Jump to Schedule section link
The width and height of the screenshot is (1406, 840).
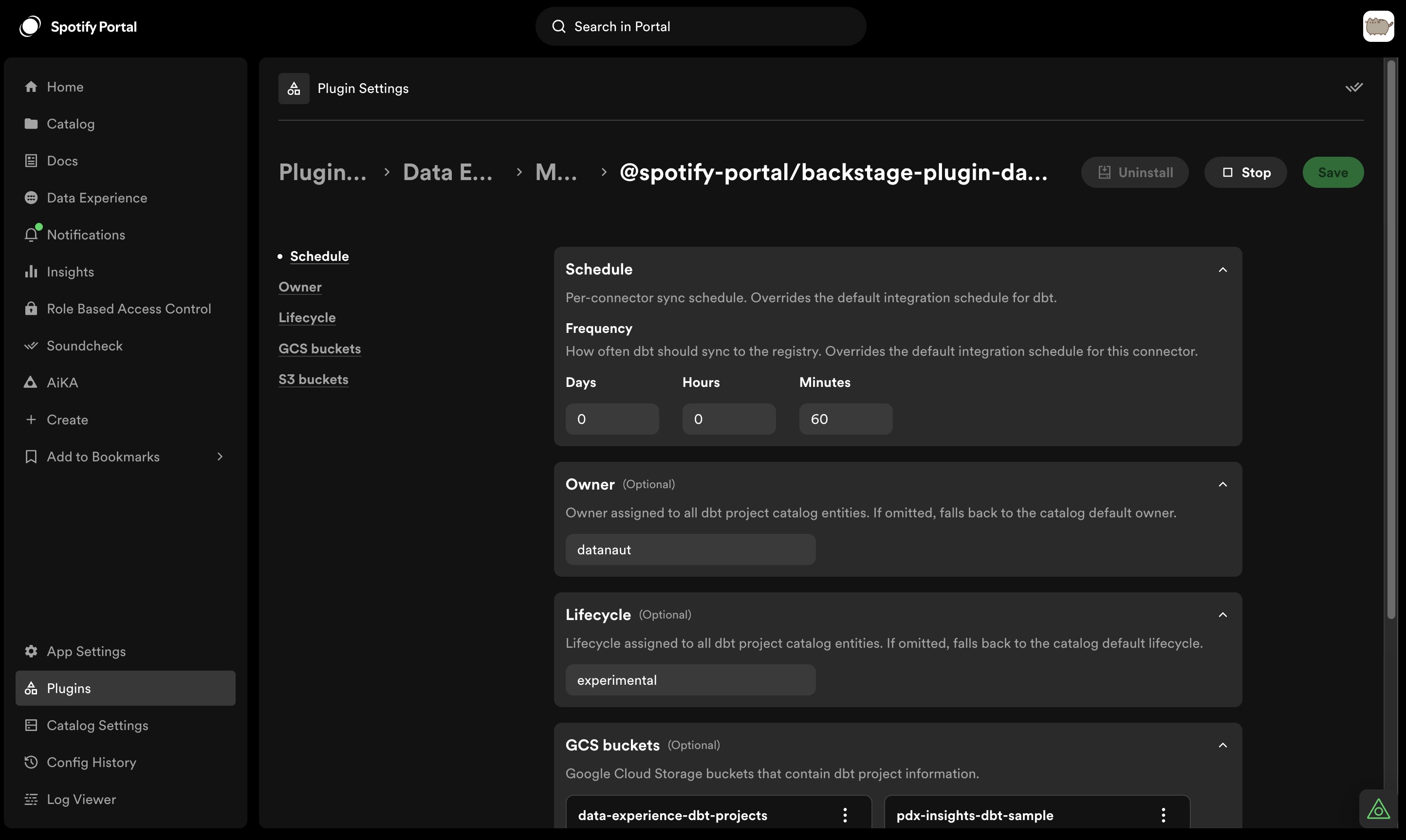pyautogui.click(x=319, y=256)
